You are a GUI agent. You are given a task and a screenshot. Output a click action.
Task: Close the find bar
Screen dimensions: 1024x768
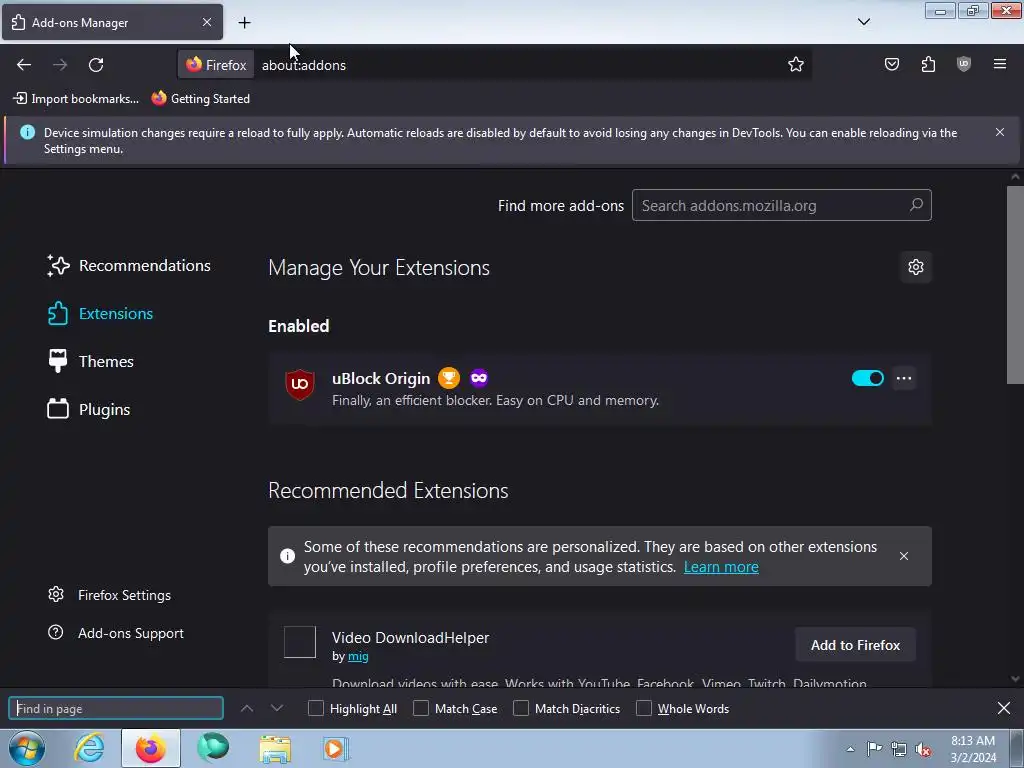[x=1004, y=708]
